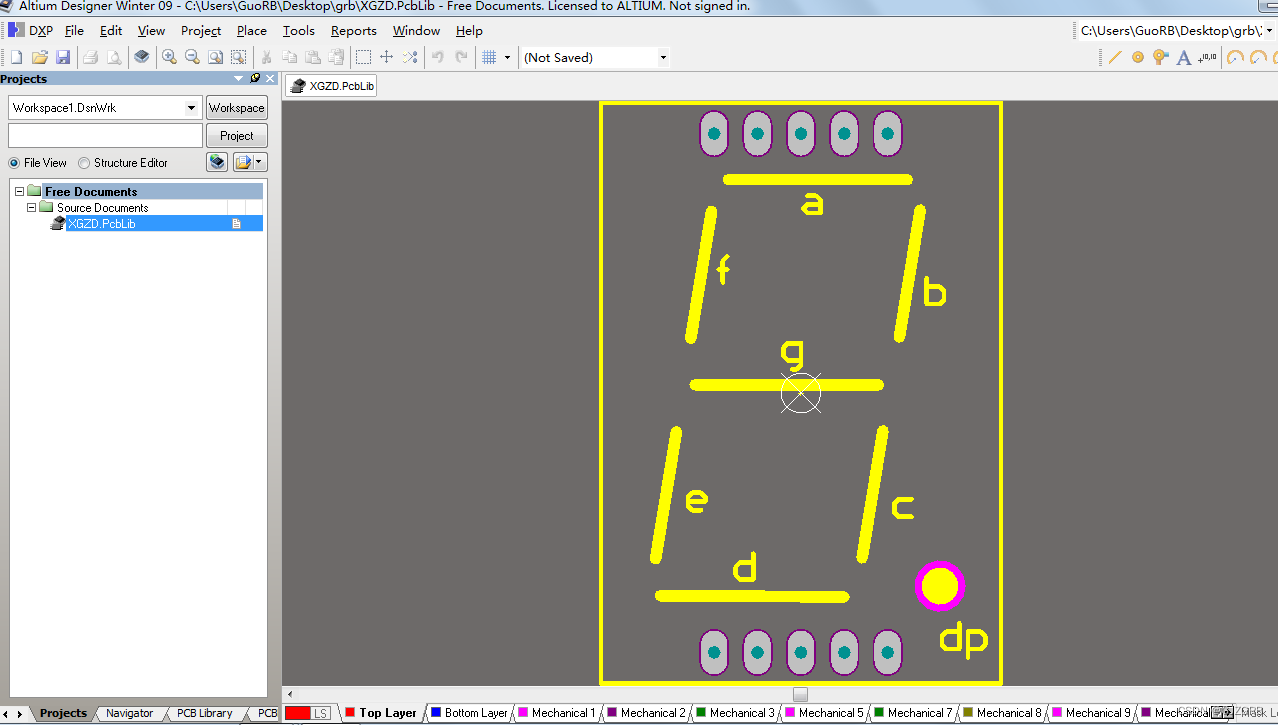Select the Place Line tool
This screenshot has width=1278, height=725.
pyautogui.click(x=1115, y=57)
